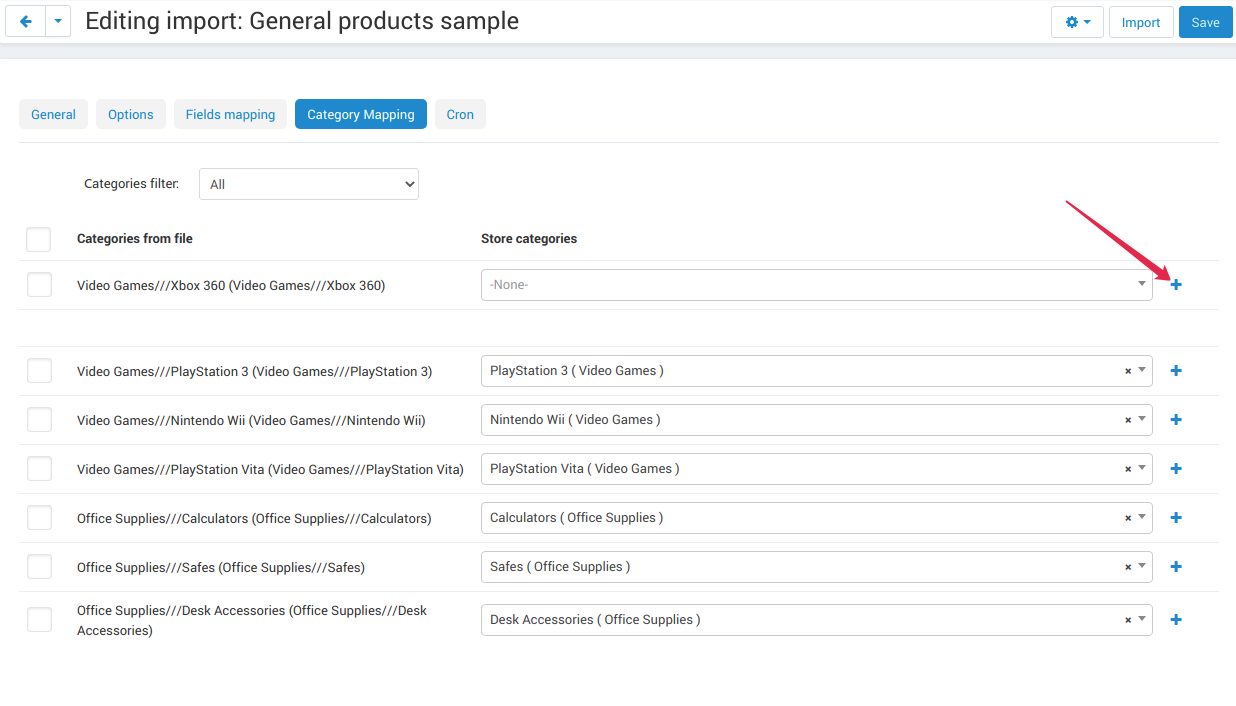Click the 'Categories filter:' label
The image size is (1236, 706).
132,184
